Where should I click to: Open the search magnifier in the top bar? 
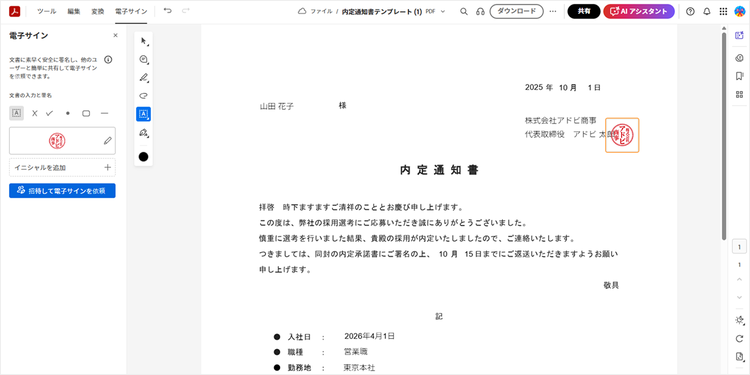point(463,11)
